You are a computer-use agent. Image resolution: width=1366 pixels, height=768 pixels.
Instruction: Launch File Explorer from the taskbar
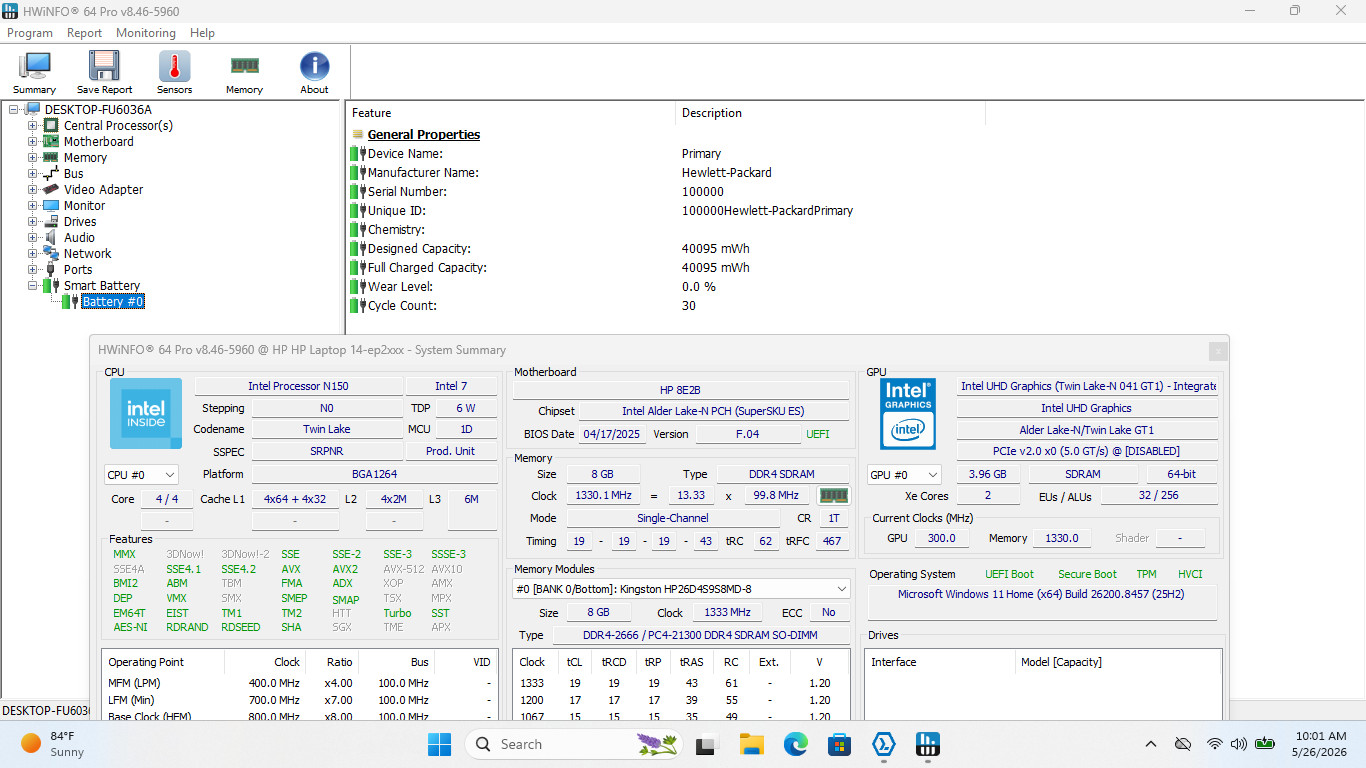752,744
